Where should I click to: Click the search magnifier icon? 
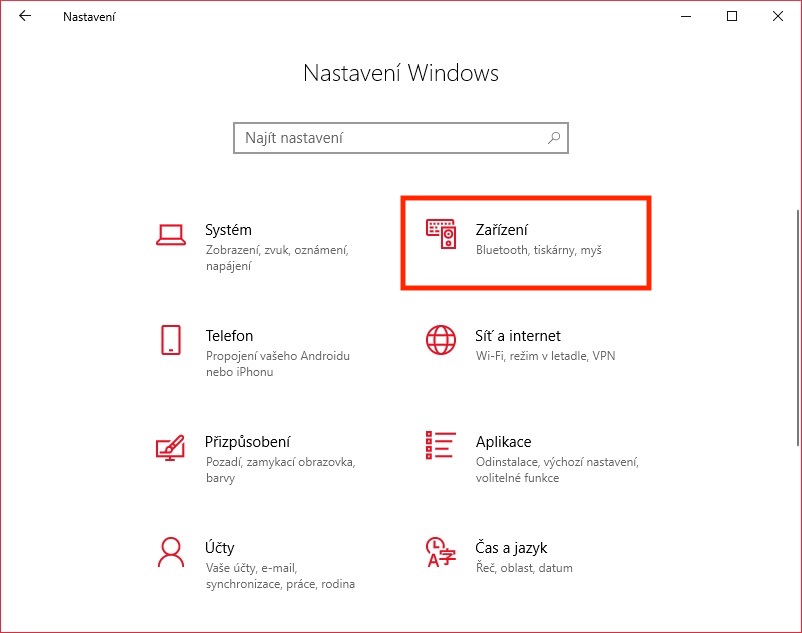[x=553, y=138]
